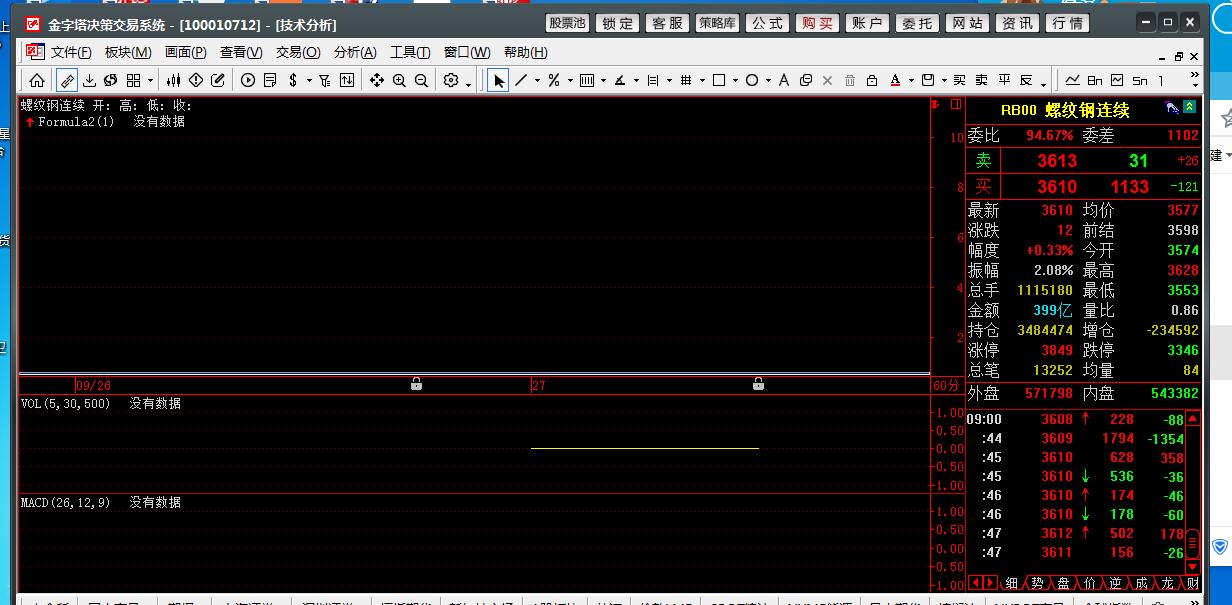Click the 平 close position toolbar button

[x=1004, y=81]
